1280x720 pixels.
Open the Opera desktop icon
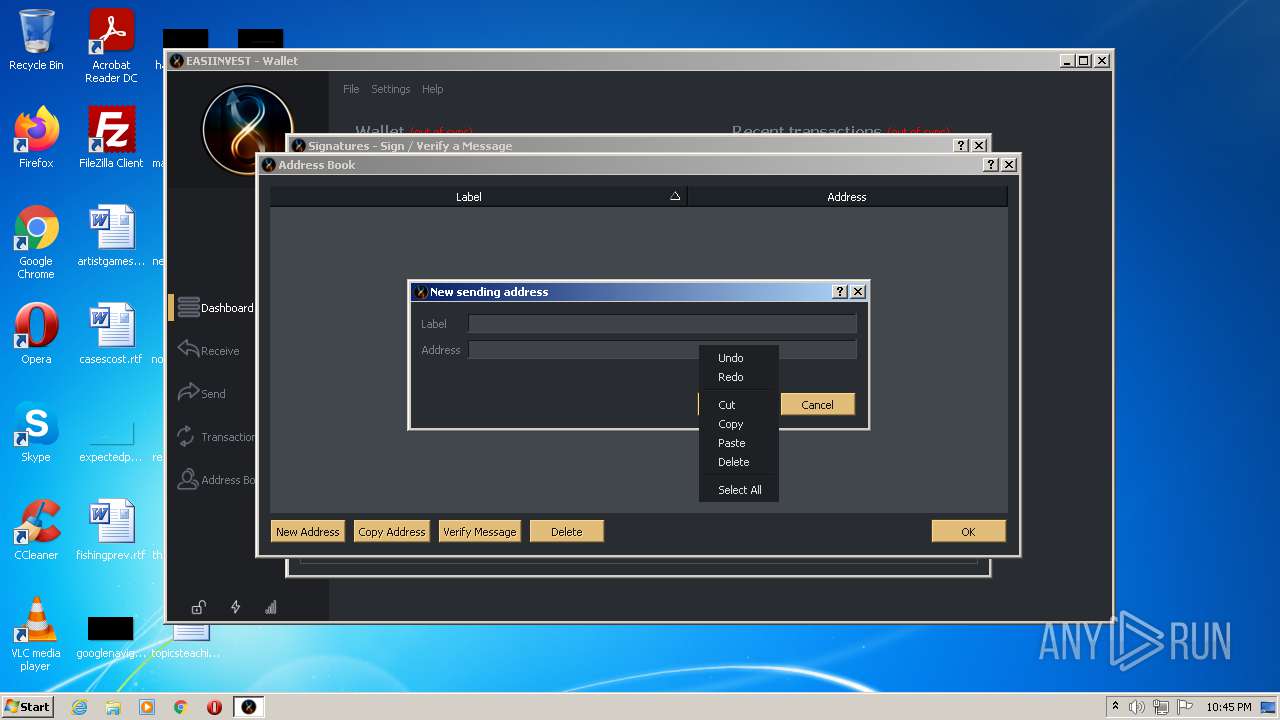click(x=36, y=334)
